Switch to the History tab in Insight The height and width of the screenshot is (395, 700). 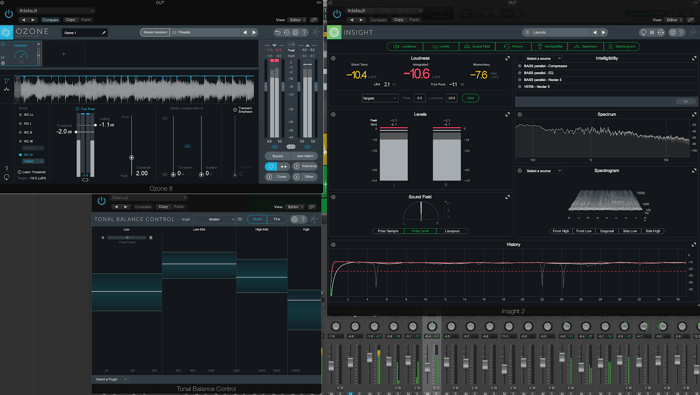click(x=513, y=46)
